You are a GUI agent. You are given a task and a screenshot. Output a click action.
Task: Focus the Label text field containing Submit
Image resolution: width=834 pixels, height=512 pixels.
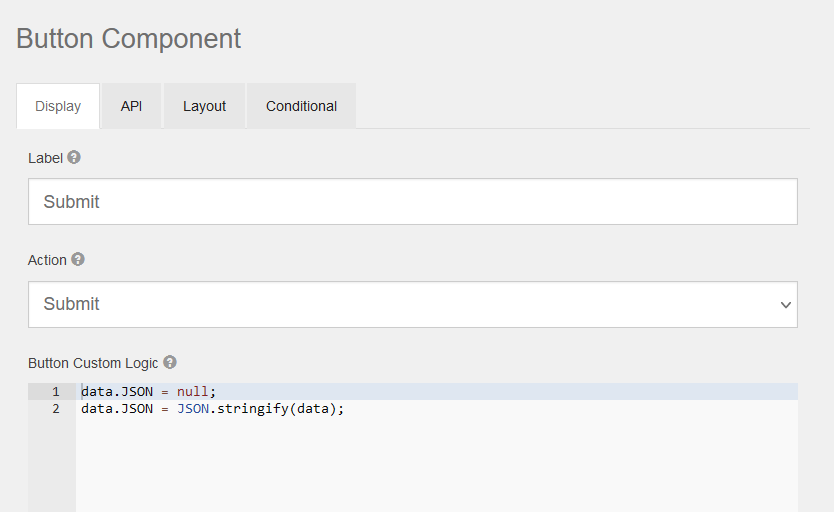(x=412, y=202)
